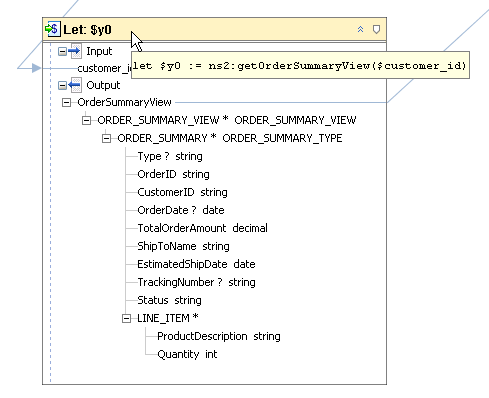Collapse the OrderSummaryView node

[x=67, y=103]
